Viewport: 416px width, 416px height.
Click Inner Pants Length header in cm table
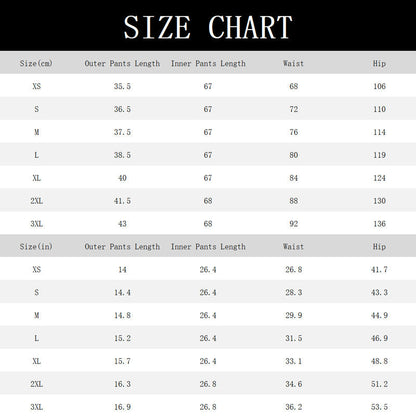208,63
